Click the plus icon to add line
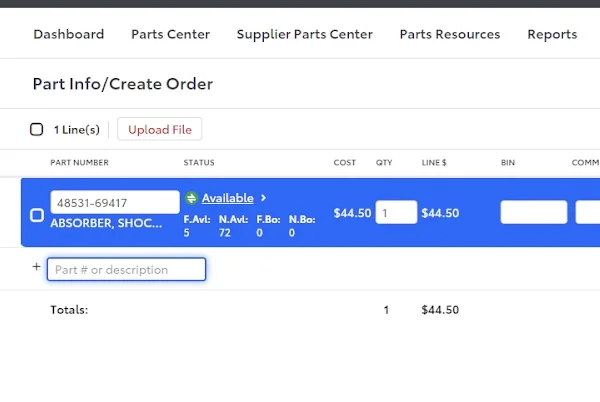The image size is (600, 402). (37, 268)
